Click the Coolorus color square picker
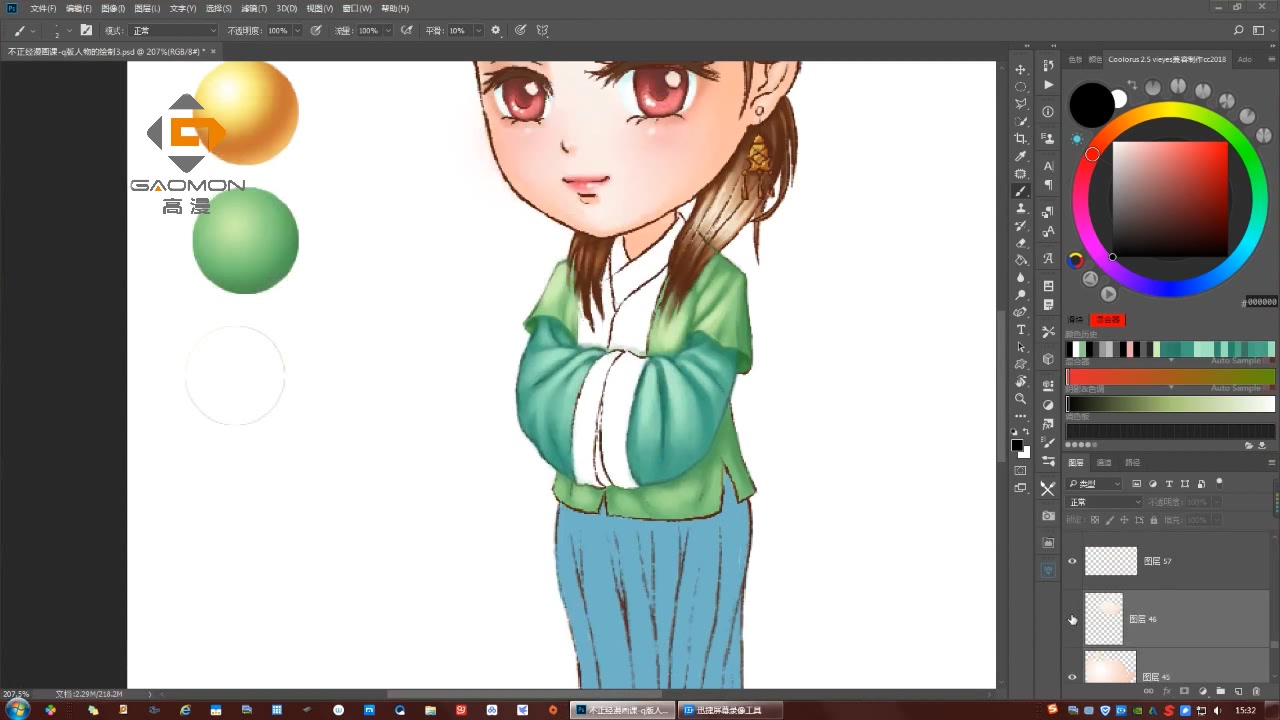The height and width of the screenshot is (720, 1280). coord(1169,199)
